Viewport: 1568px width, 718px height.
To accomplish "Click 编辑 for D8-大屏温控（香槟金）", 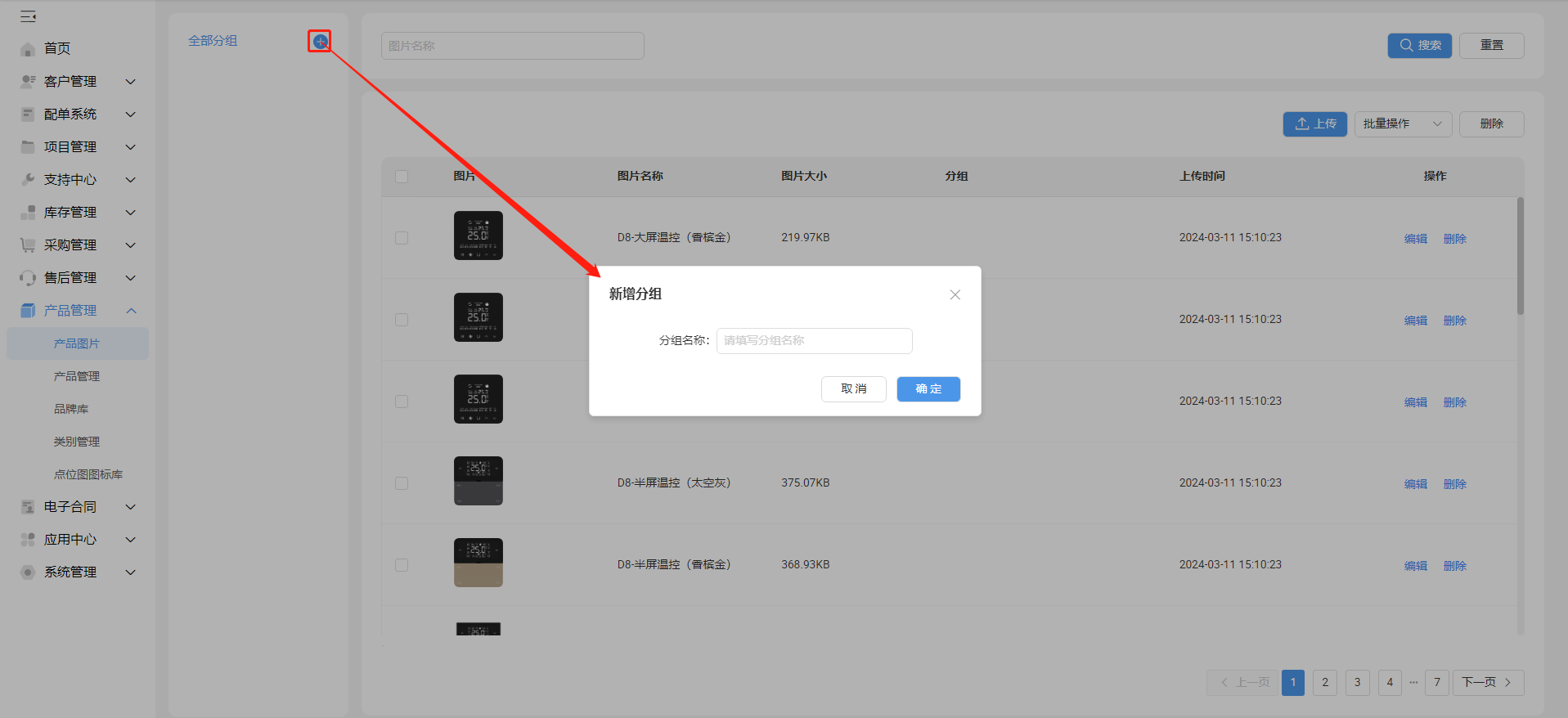I will pyautogui.click(x=1416, y=239).
